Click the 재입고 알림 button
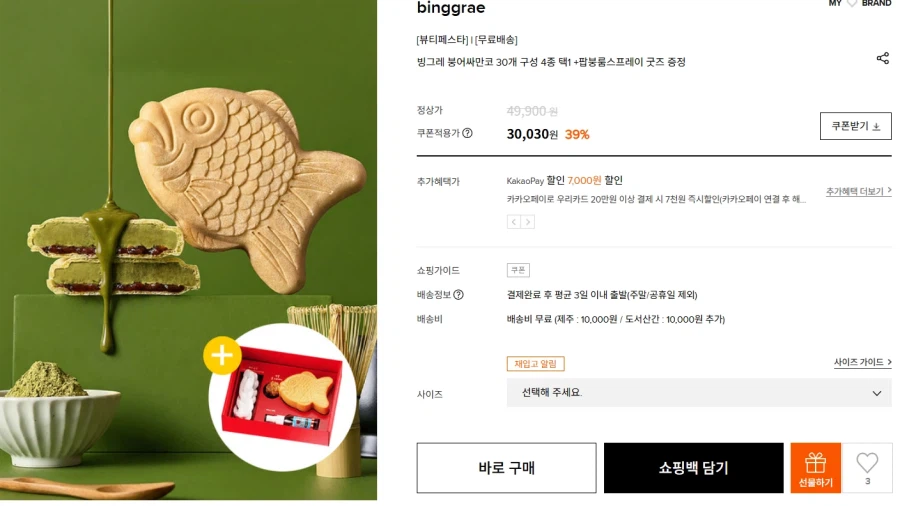The width and height of the screenshot is (900, 506). 535,364
